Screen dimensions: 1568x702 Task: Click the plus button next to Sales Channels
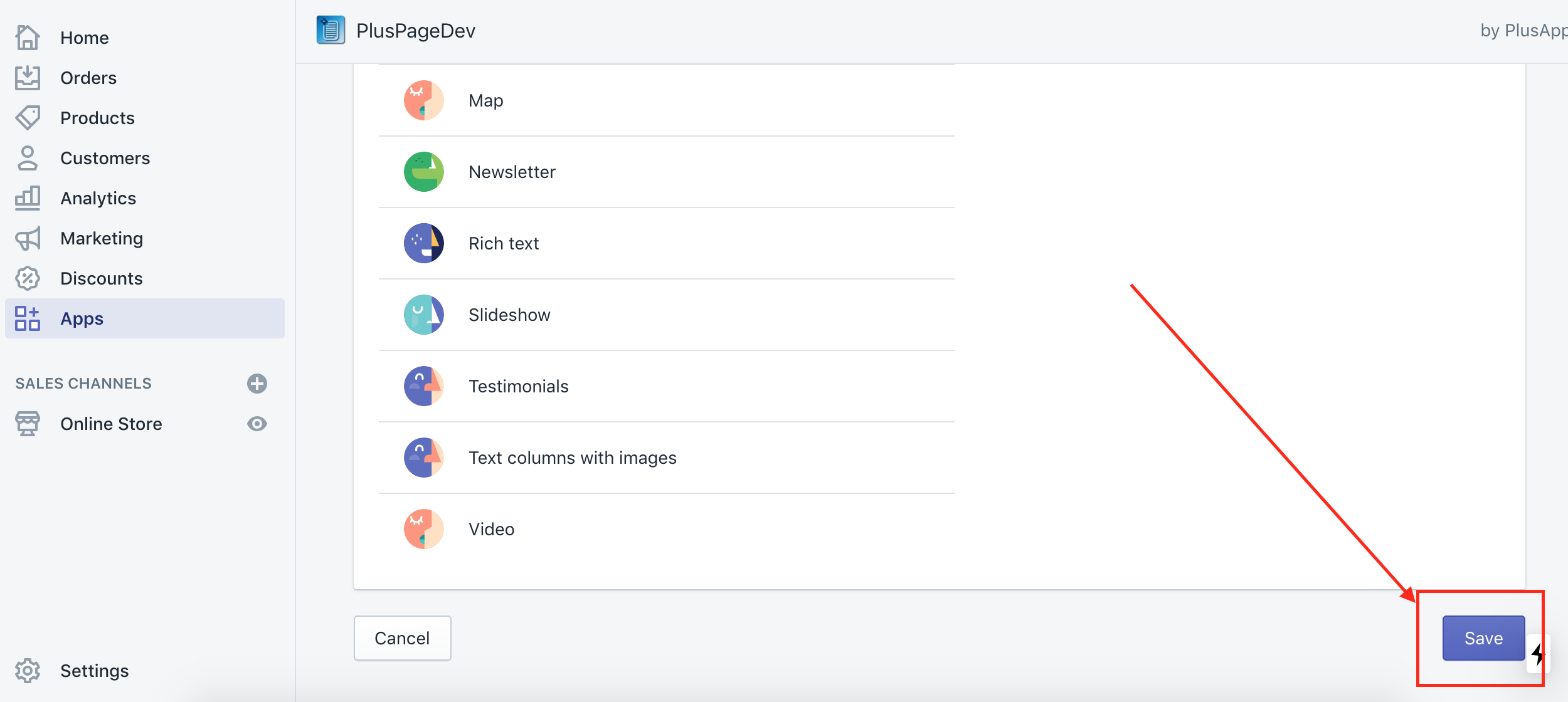[257, 384]
